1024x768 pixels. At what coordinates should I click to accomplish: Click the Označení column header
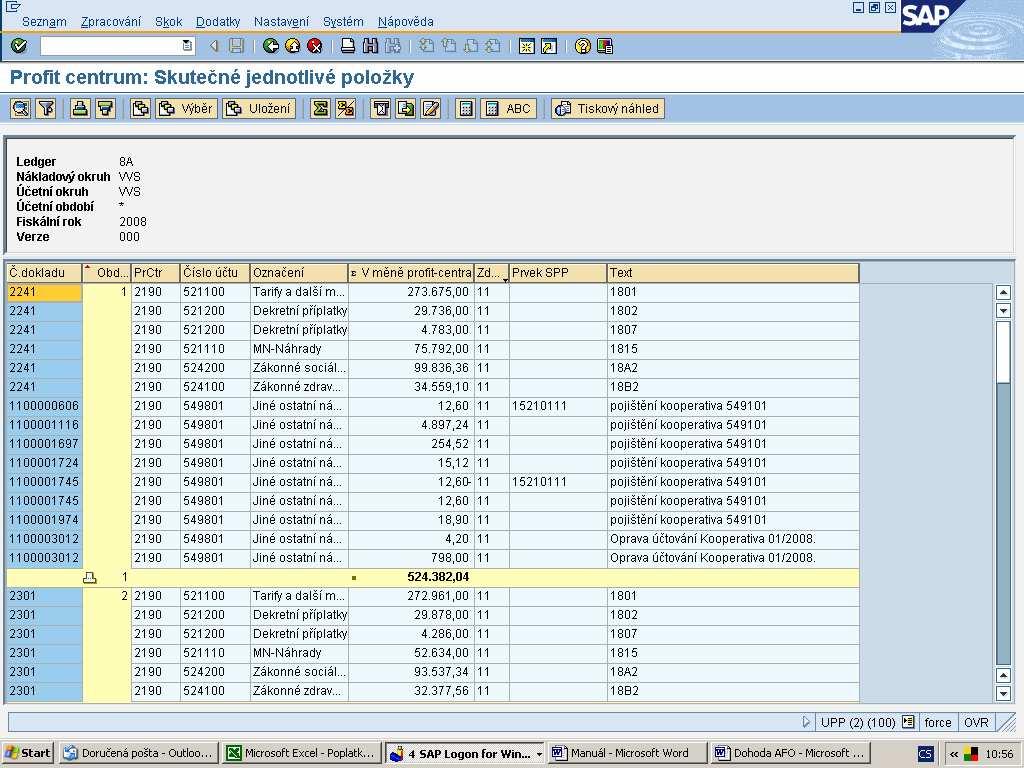pos(299,273)
